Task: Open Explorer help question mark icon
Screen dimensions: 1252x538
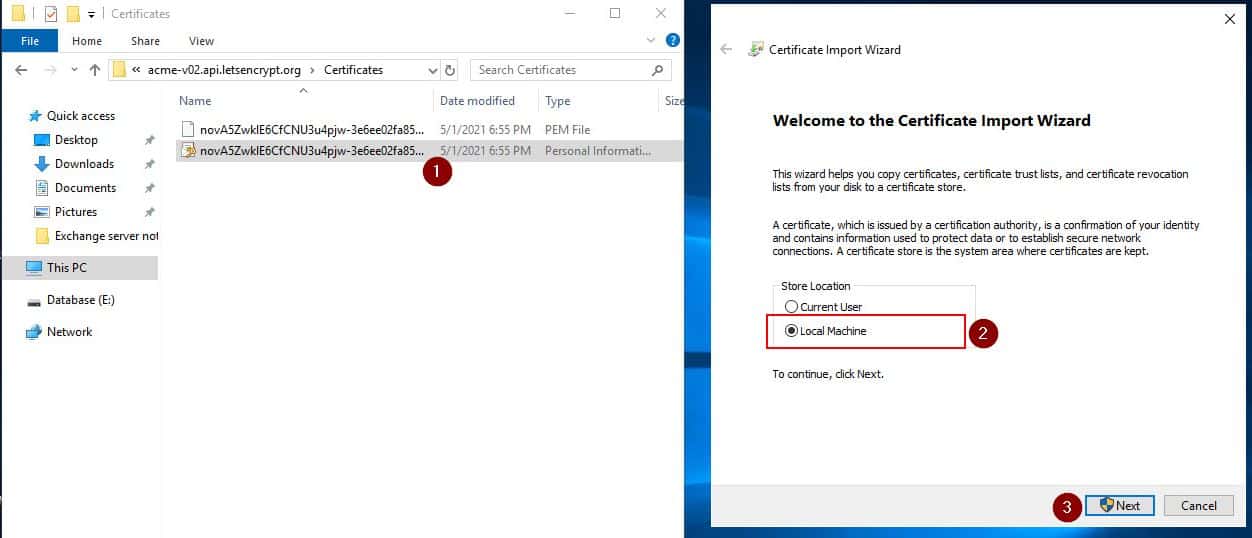Action: [673, 40]
